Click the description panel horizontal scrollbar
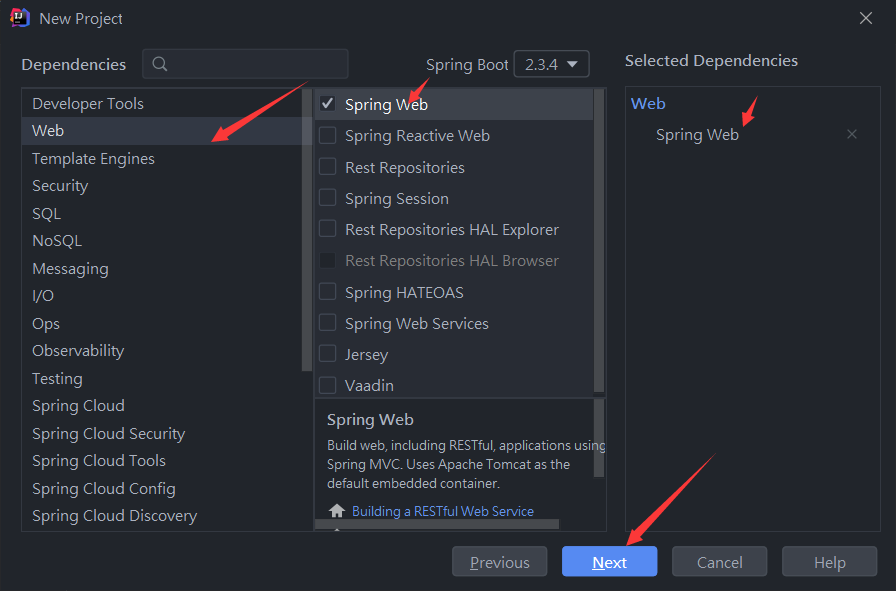The width and height of the screenshot is (896, 591). point(437,524)
